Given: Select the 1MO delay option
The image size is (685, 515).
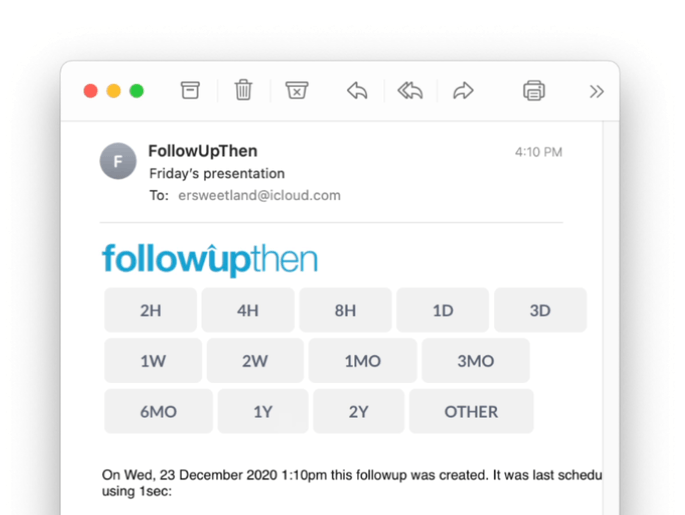Looking at the screenshot, I should coord(363,361).
